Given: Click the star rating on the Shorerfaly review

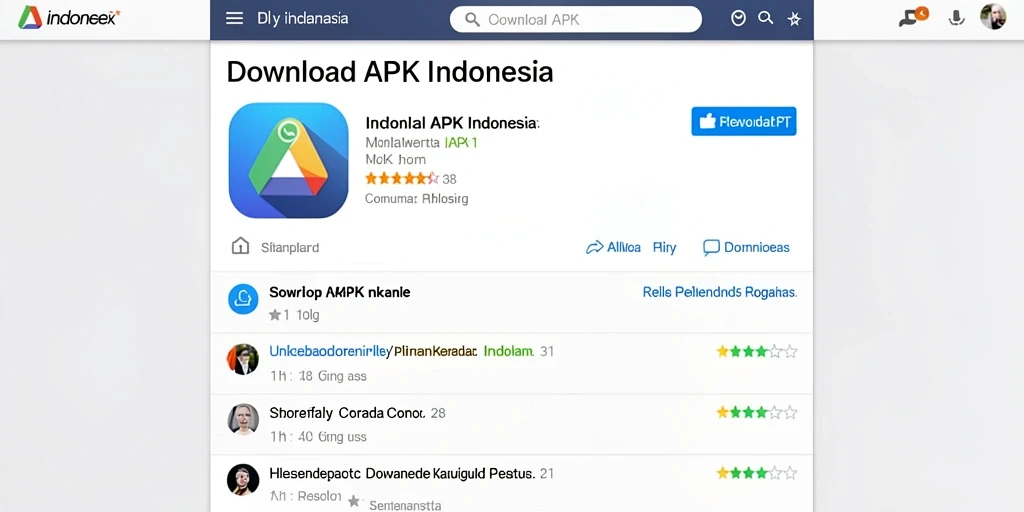Looking at the screenshot, I should 756,412.
